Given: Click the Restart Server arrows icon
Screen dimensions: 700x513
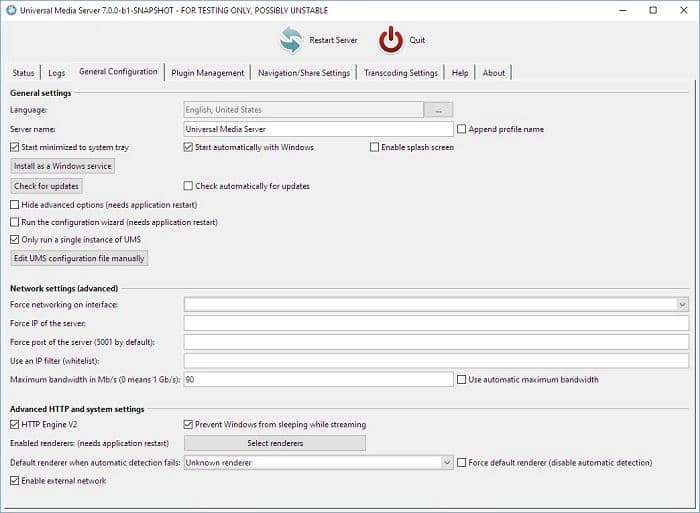Looking at the screenshot, I should point(291,40).
